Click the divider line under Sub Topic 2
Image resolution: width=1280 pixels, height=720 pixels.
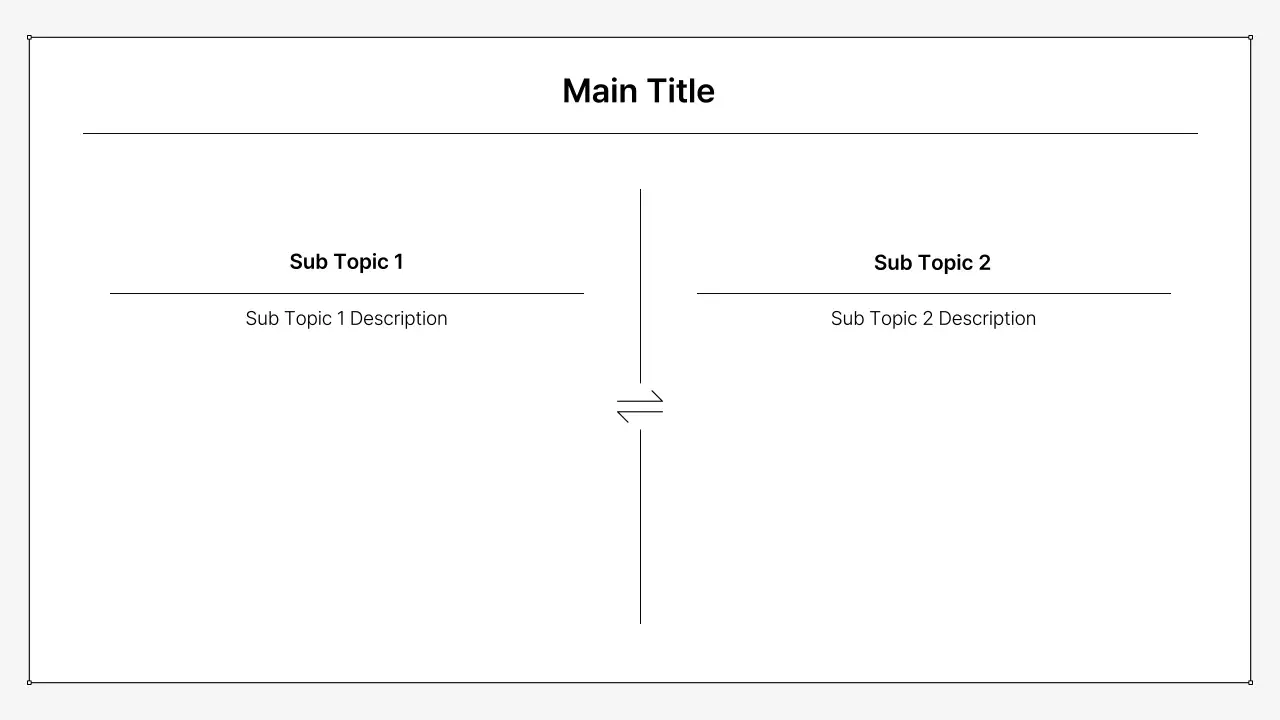933,293
